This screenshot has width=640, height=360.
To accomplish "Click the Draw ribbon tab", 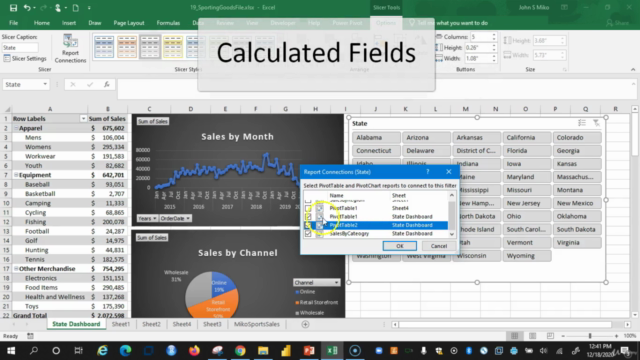I will point(95,23).
